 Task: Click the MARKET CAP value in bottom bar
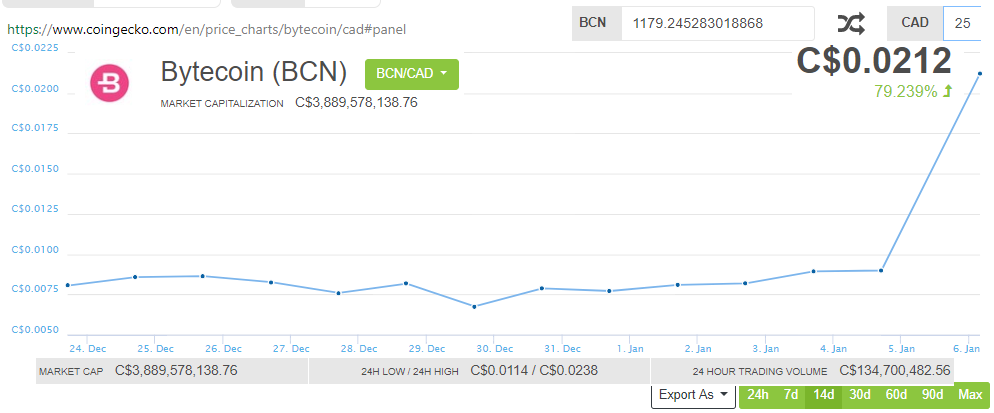pyautogui.click(x=176, y=370)
